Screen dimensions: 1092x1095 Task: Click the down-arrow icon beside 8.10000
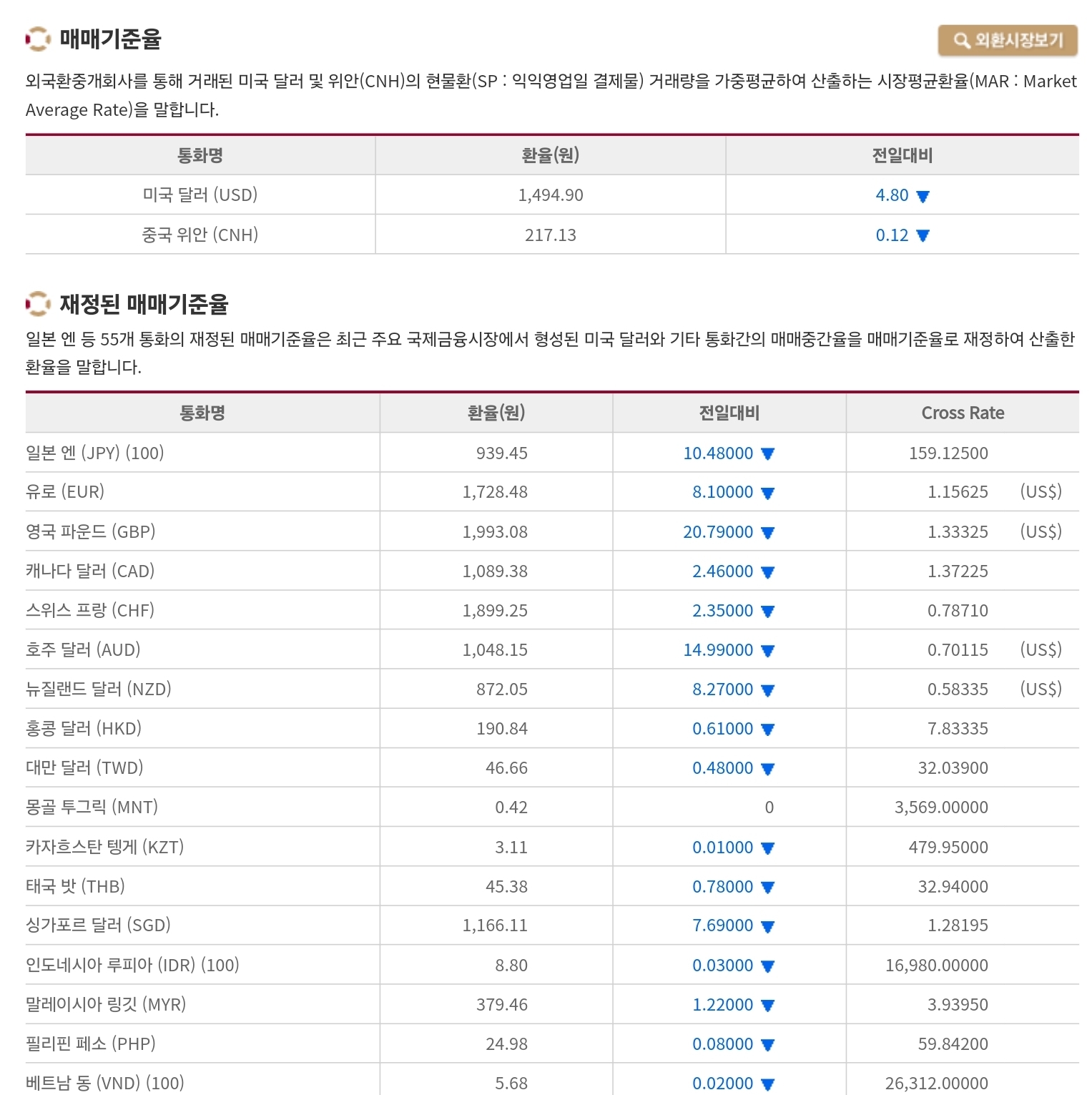[x=768, y=494]
